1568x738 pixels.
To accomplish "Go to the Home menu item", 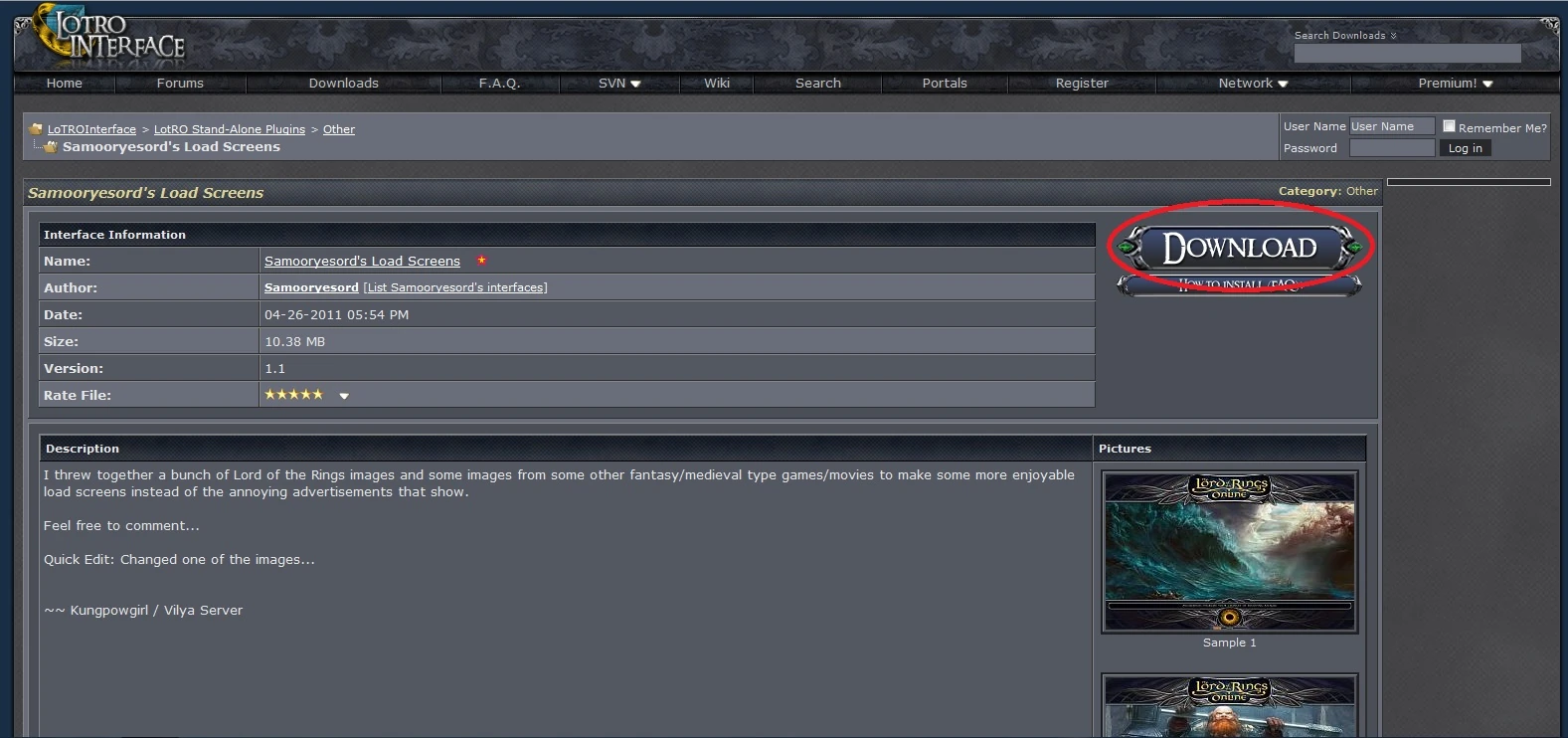I will tap(64, 84).
